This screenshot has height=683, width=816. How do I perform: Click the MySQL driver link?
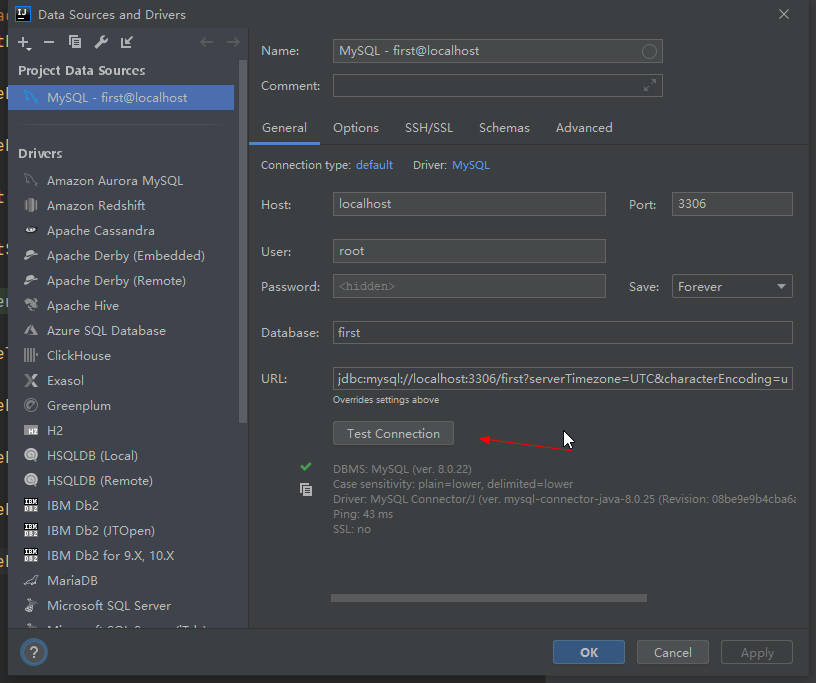coord(470,165)
